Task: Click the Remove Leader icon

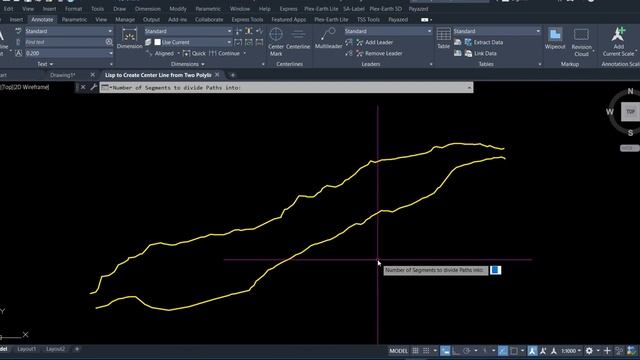Action: pos(360,53)
